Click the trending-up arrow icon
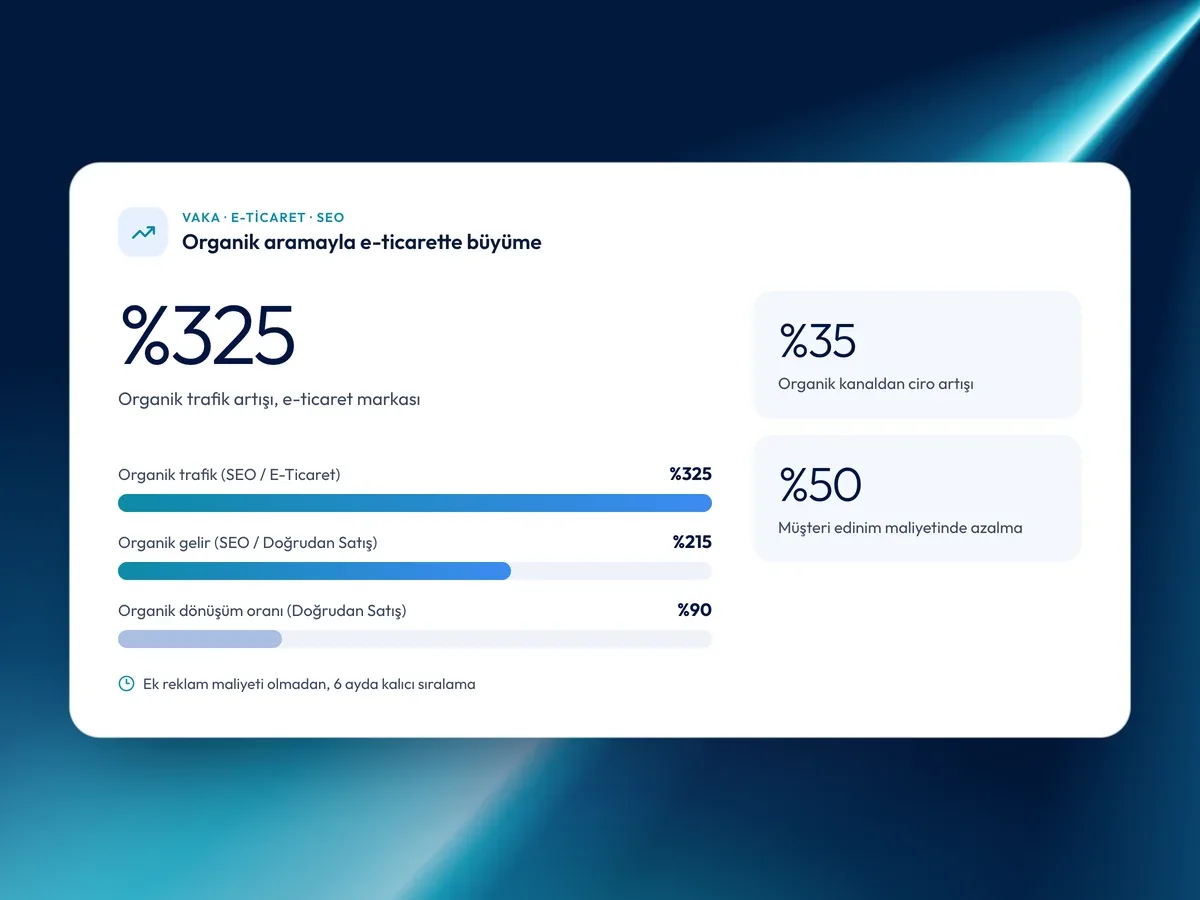 143,232
